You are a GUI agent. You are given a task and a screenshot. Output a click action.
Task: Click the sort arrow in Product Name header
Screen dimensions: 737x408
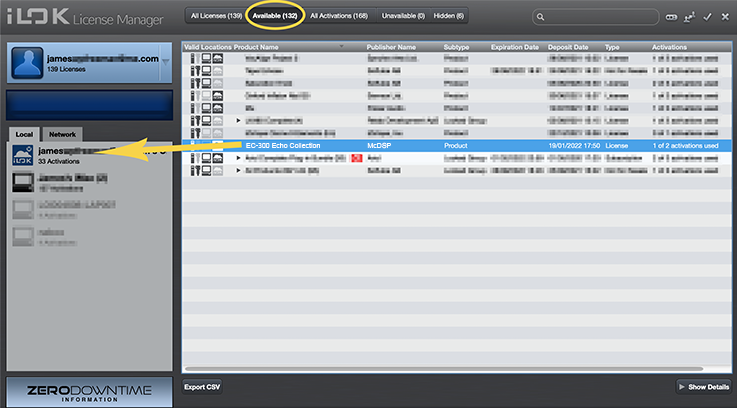pos(342,46)
